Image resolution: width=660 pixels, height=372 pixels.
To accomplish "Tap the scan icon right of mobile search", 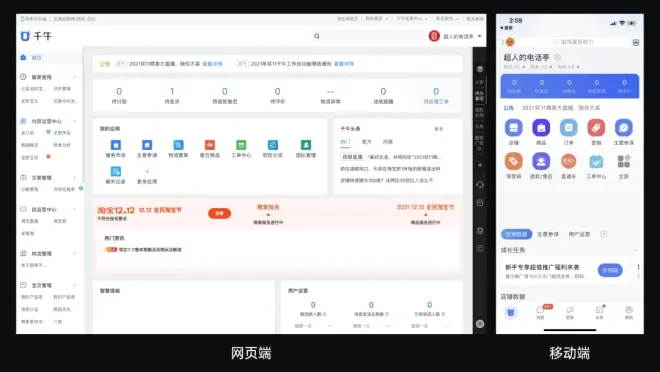I will [636, 43].
